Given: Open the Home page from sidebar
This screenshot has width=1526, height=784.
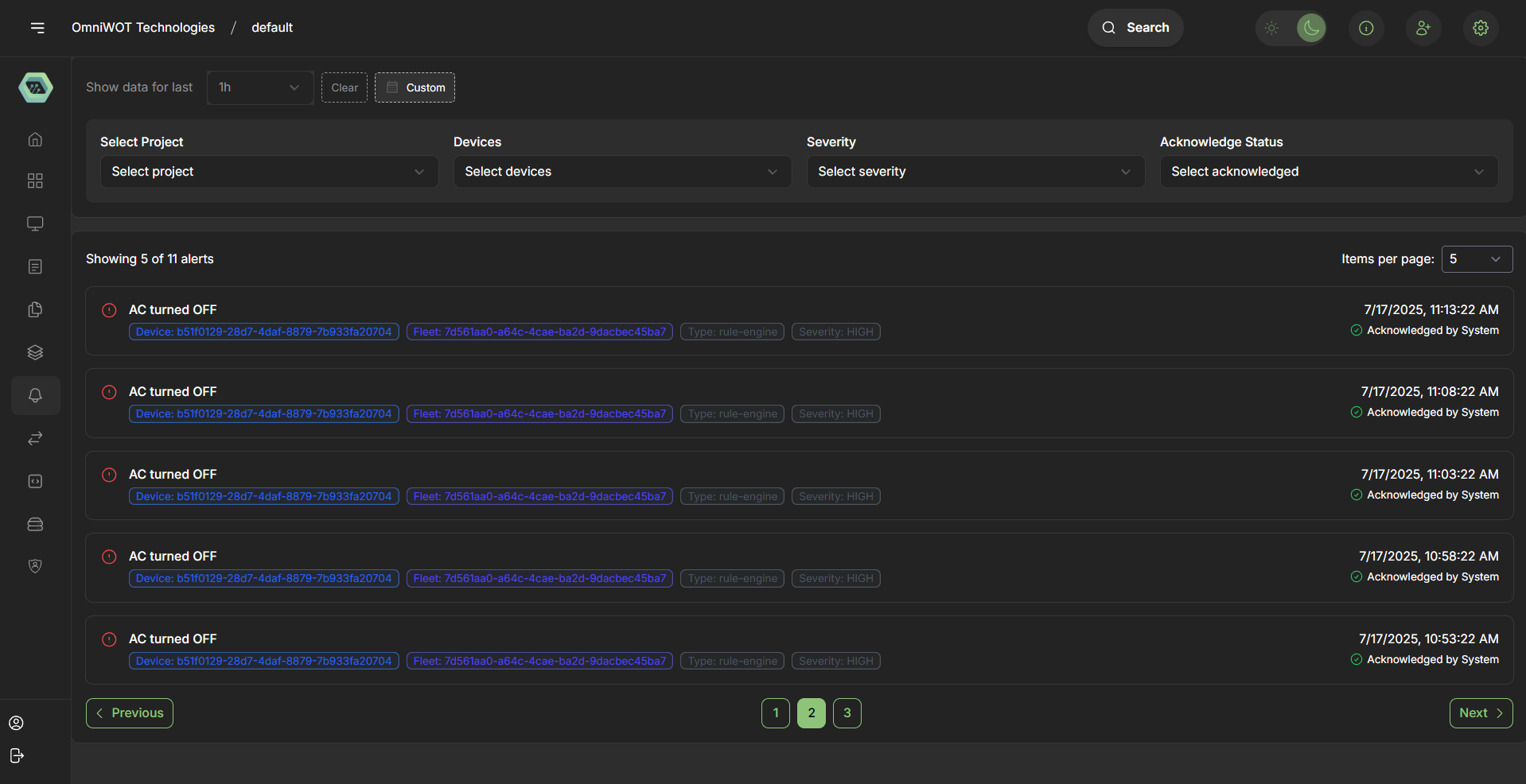Looking at the screenshot, I should (x=35, y=139).
